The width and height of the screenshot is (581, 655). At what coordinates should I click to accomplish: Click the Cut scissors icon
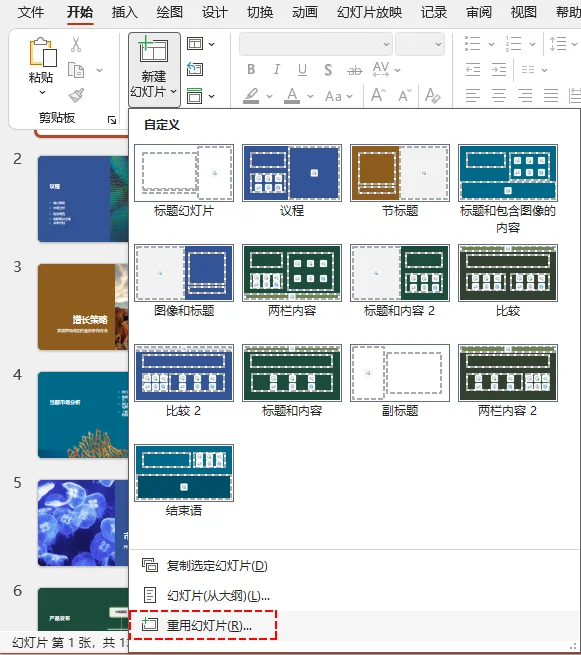(76, 44)
